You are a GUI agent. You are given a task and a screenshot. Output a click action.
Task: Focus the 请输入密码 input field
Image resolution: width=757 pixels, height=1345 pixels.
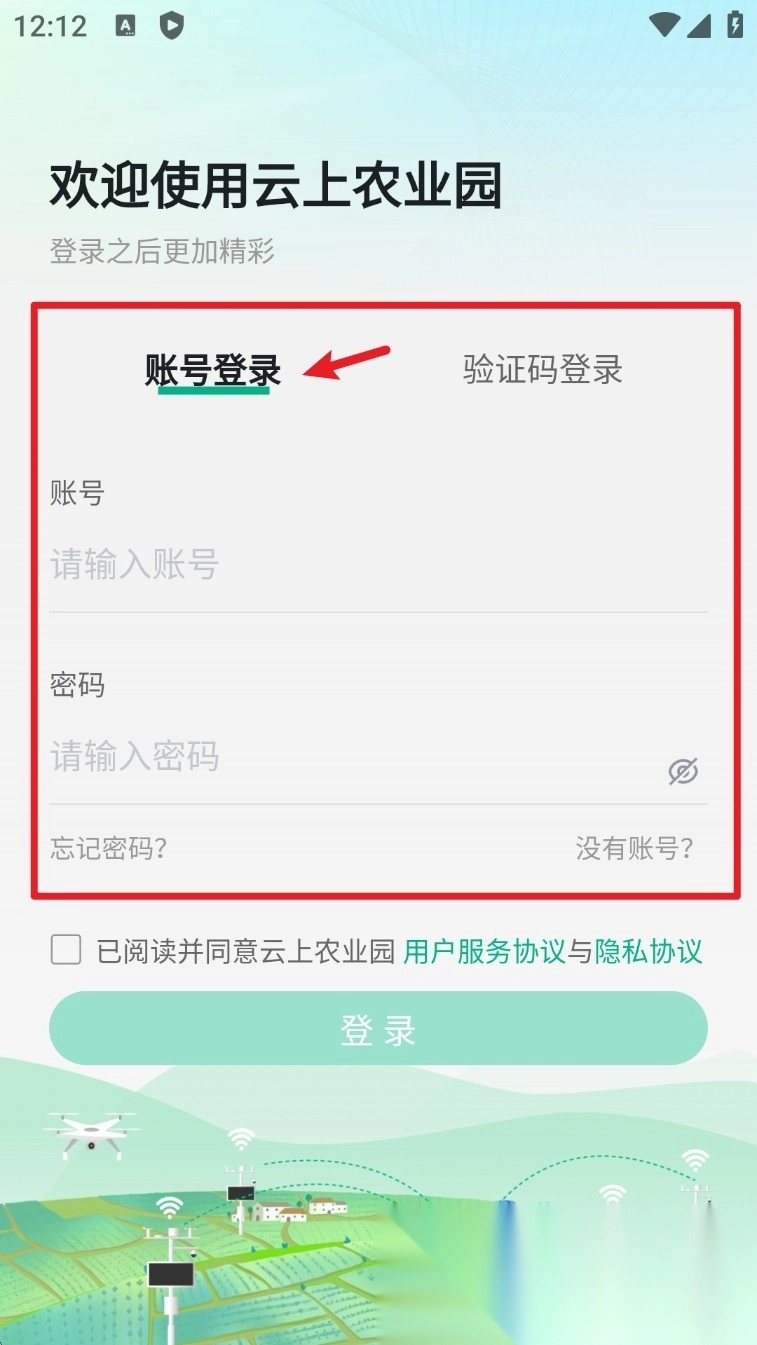pos(355,757)
